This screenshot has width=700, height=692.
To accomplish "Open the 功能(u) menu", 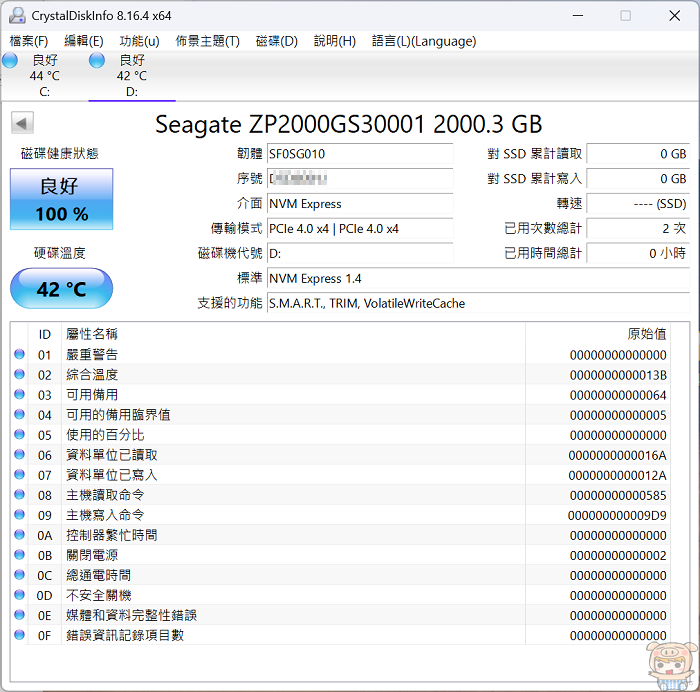I will point(139,41).
